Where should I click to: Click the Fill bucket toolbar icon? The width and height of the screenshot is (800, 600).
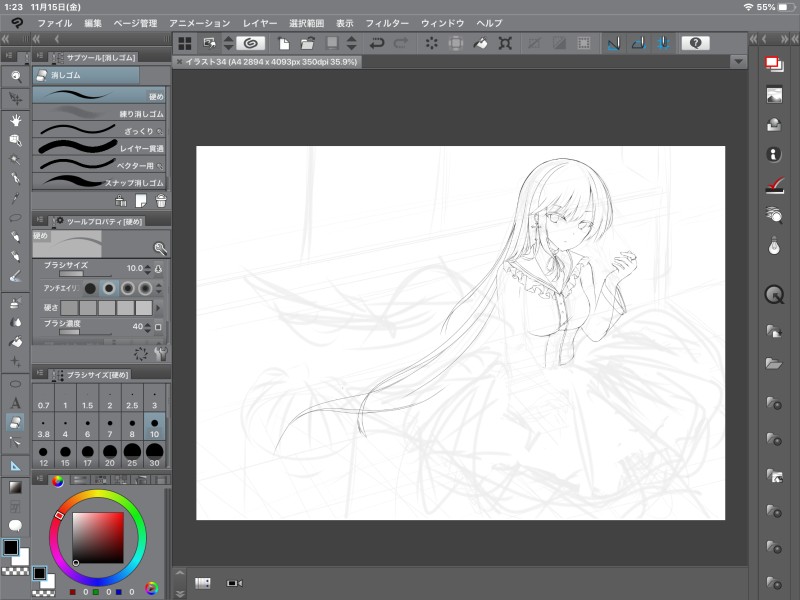(x=480, y=43)
